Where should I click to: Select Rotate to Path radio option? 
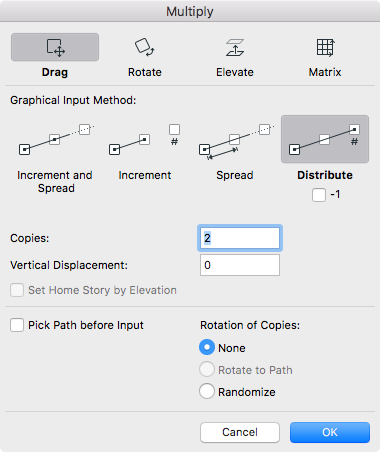point(207,370)
